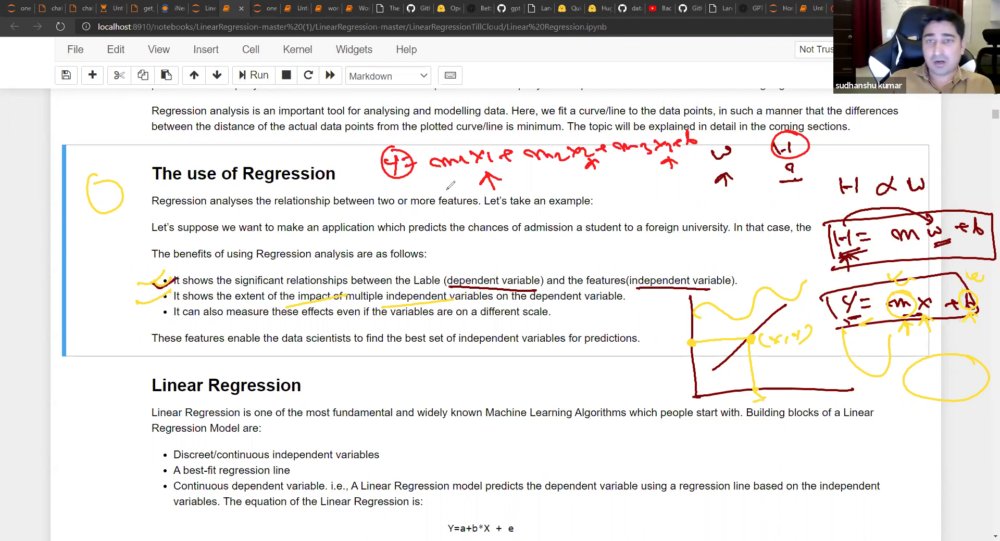Switch to the browser tab labeled 'Bet'
This screenshot has width=1000, height=541.
pos(480,8)
